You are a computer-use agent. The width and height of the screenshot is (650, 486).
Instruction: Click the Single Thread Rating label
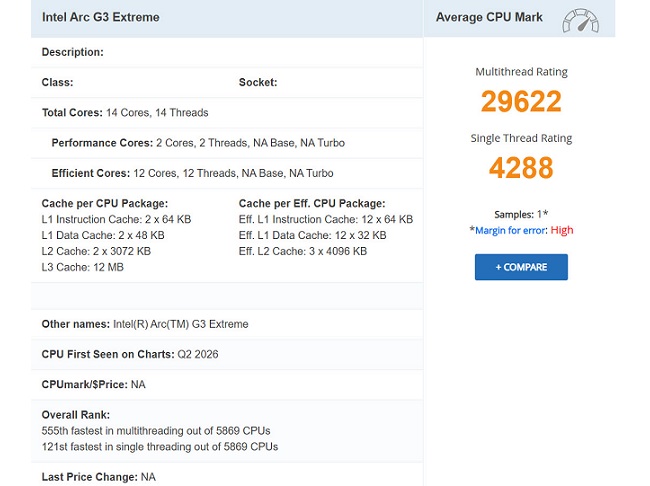521,138
